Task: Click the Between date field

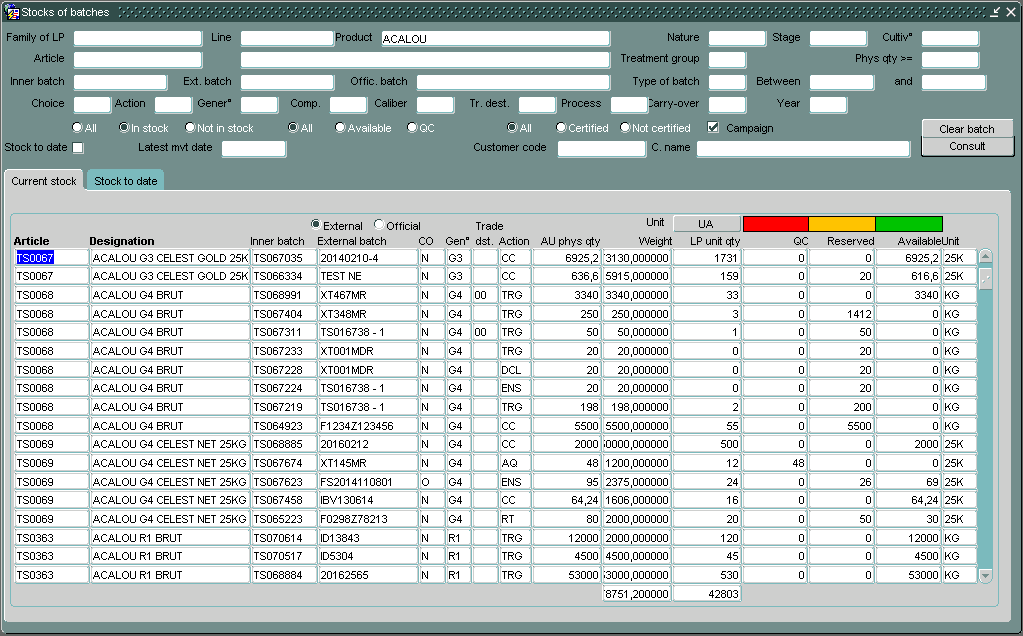Action: click(842, 82)
